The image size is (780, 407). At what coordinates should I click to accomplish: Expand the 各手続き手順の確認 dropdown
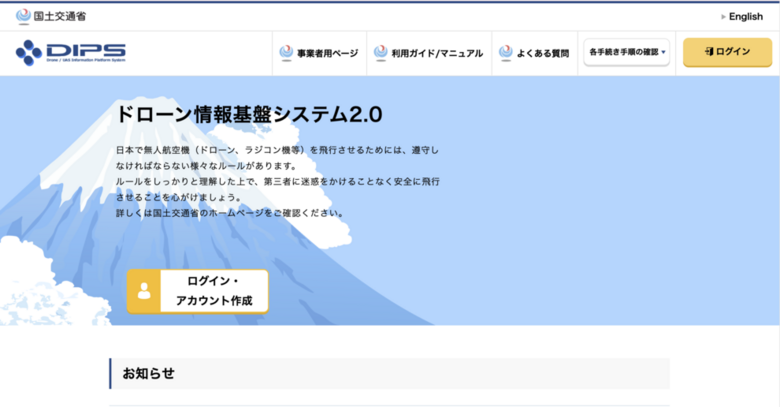point(623,52)
